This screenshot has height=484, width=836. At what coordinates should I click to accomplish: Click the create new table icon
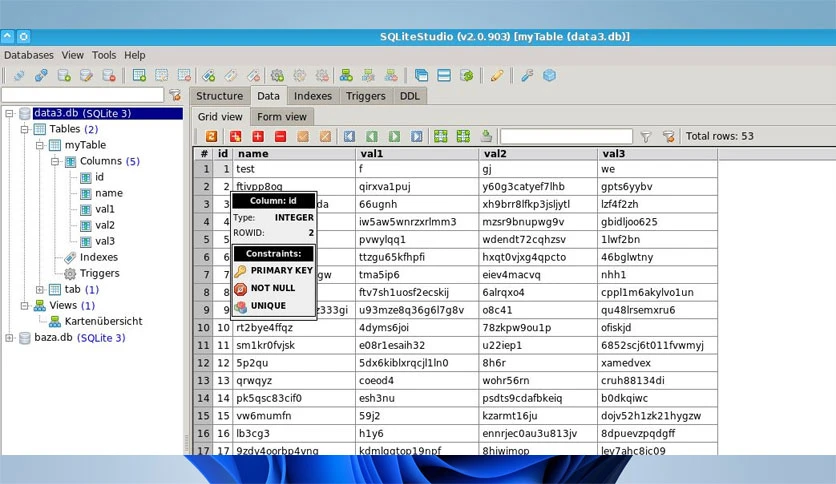click(139, 76)
